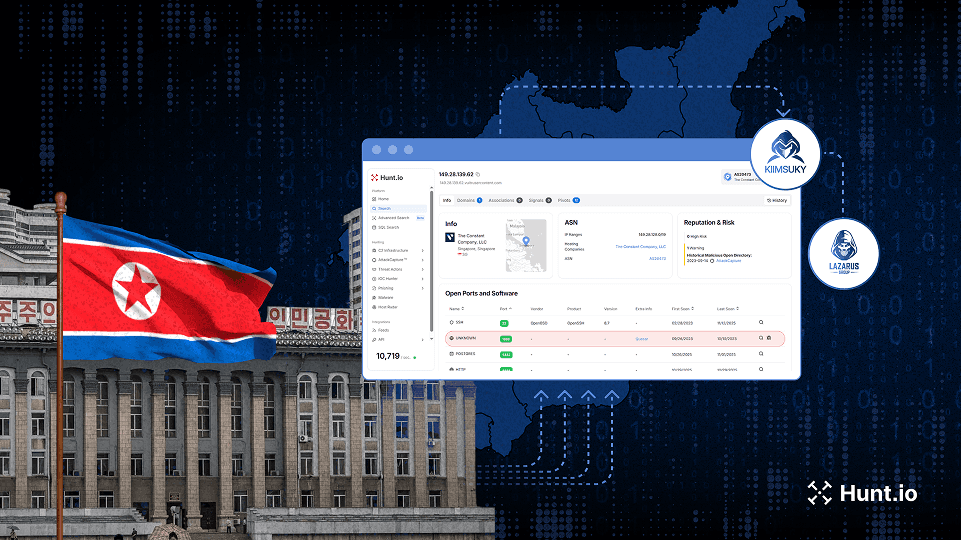Click the API sidebar icon
The height and width of the screenshot is (540, 961).
pos(374,340)
